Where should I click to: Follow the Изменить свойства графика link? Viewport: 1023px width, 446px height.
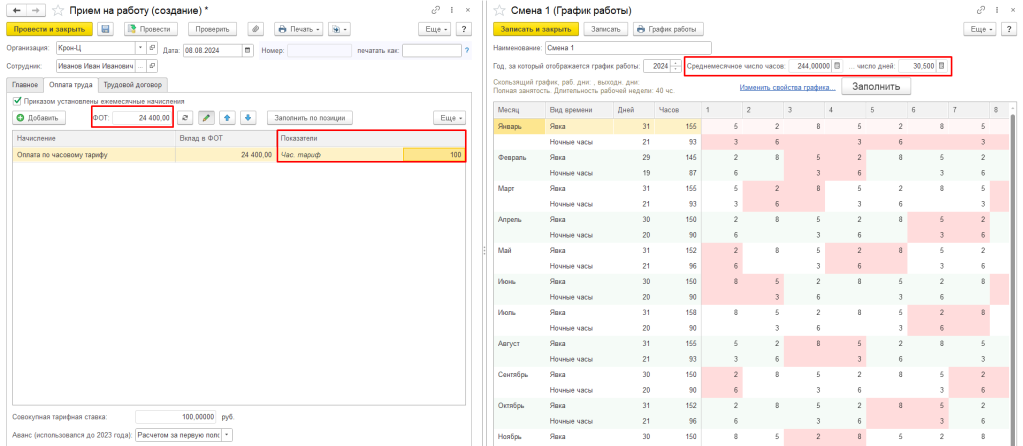[x=787, y=87]
